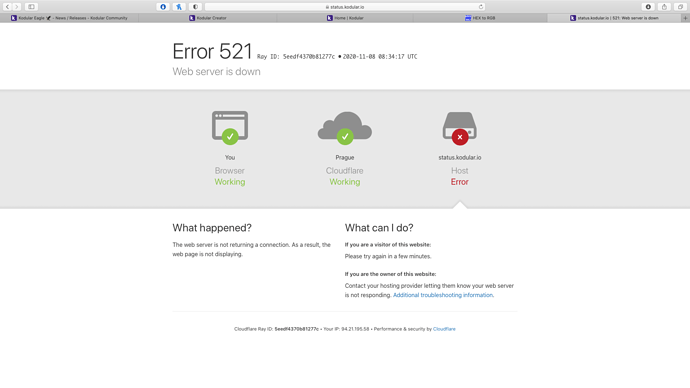
Task: Click the second blue extension icon in toolbar
Action: (179, 7)
